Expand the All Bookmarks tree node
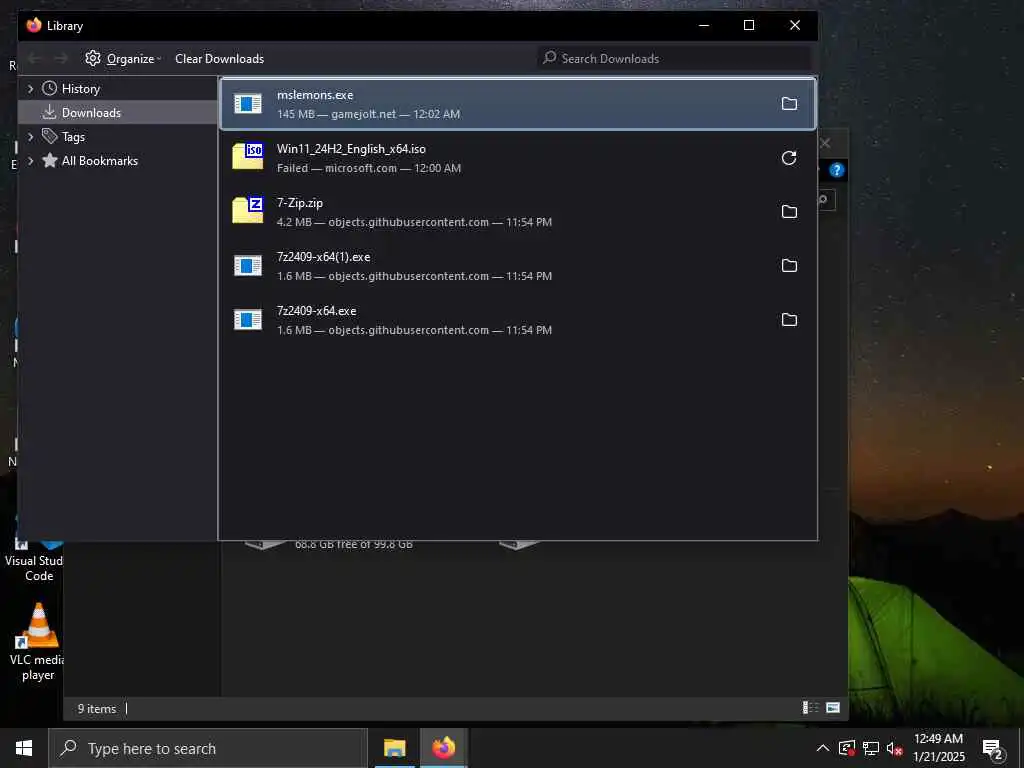Viewport: 1024px width, 768px height. (x=30, y=161)
